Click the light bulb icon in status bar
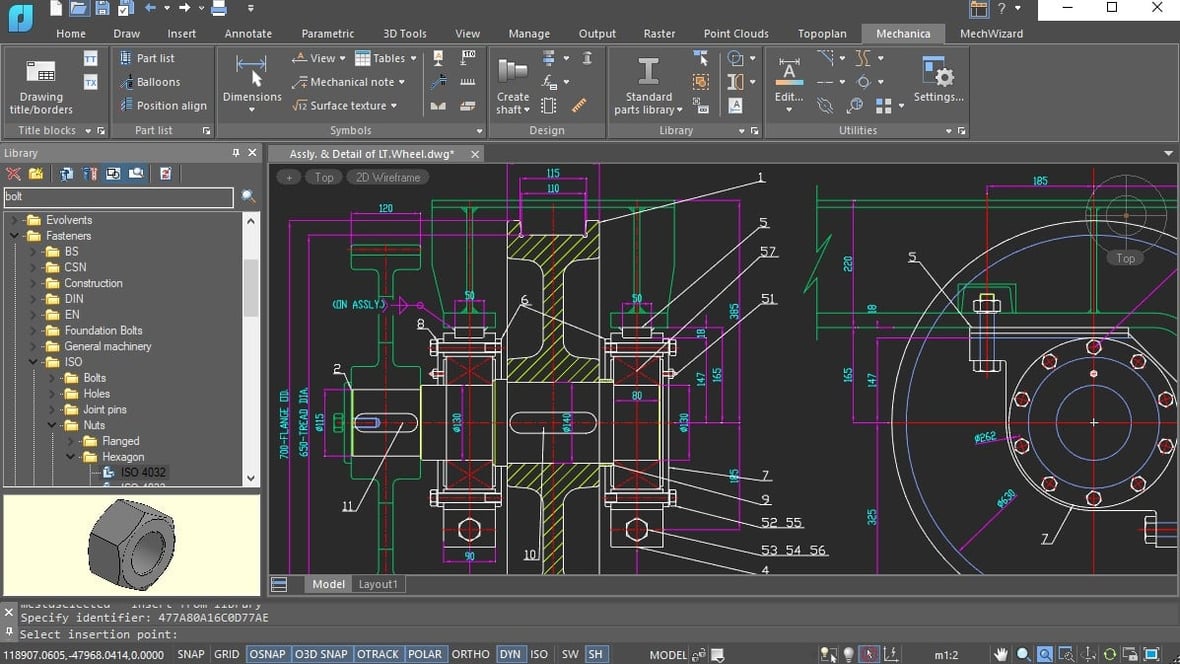Viewport: 1180px width, 664px height. (849, 654)
